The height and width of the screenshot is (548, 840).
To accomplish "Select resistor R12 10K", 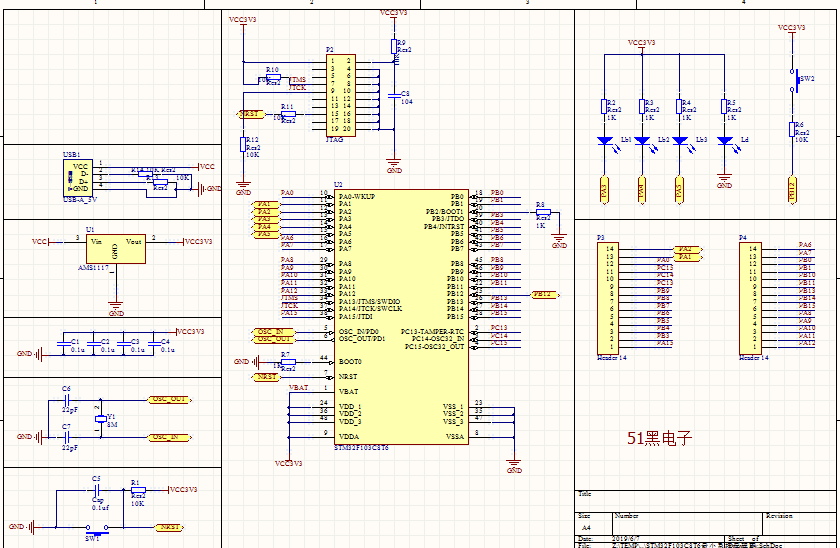I will click(x=243, y=145).
